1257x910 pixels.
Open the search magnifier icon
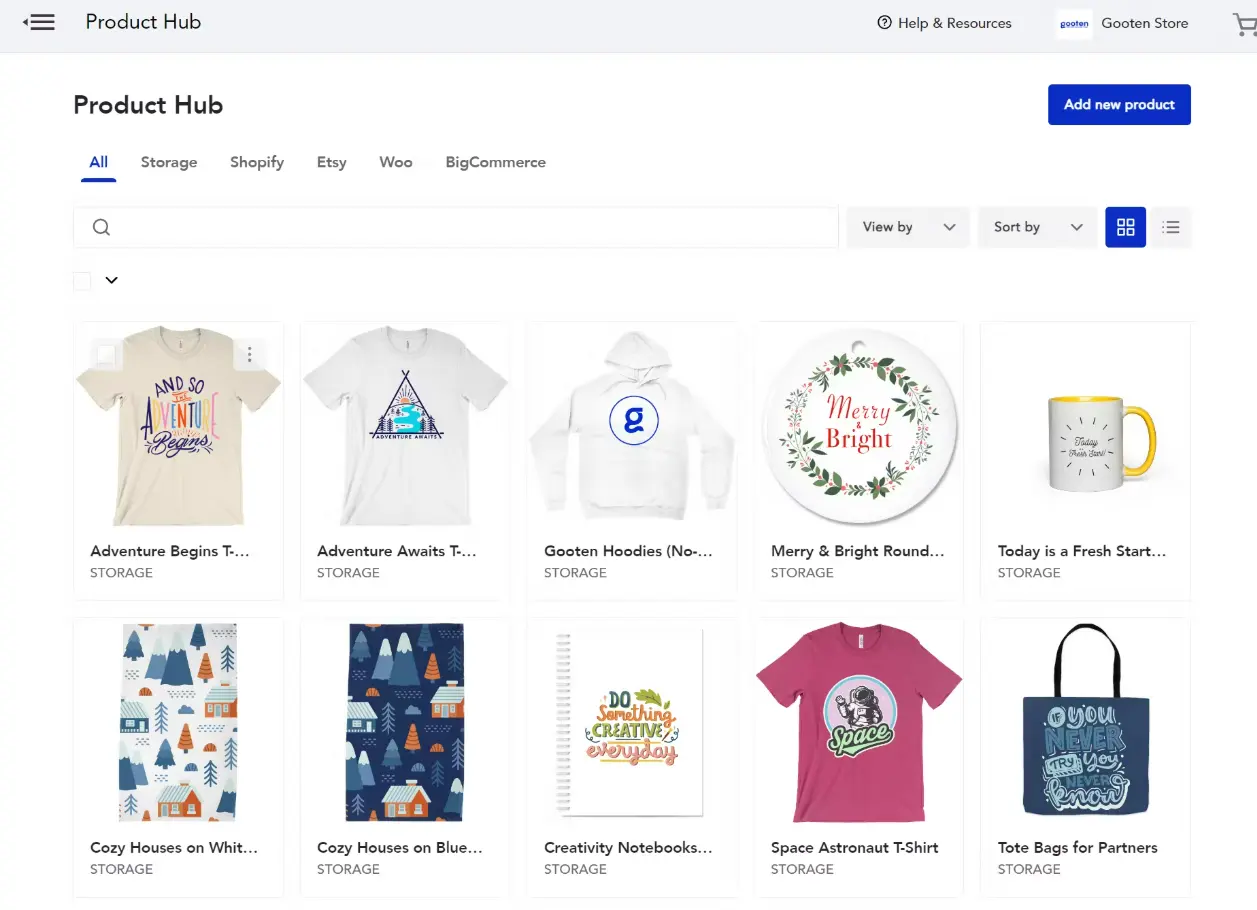[x=101, y=227]
